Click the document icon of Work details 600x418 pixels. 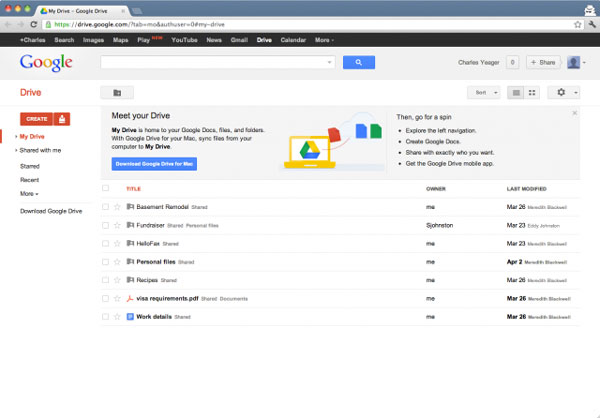point(130,317)
